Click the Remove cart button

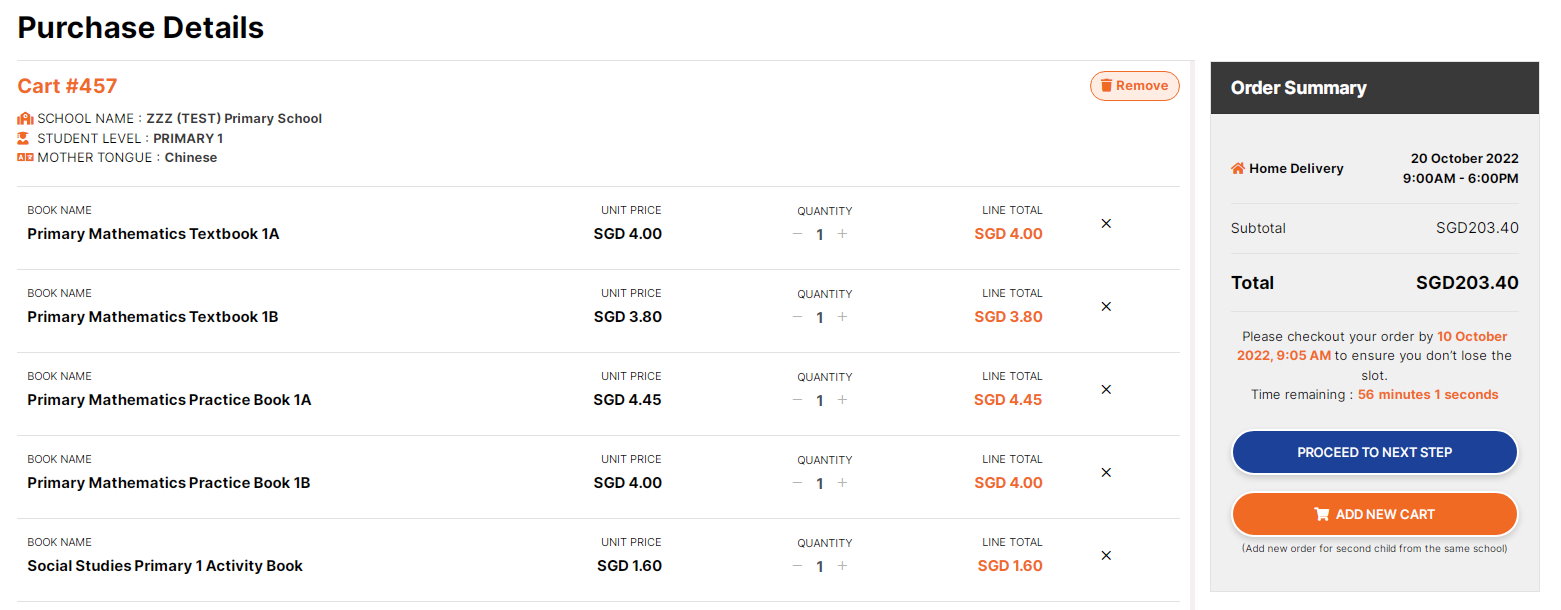(x=1135, y=86)
